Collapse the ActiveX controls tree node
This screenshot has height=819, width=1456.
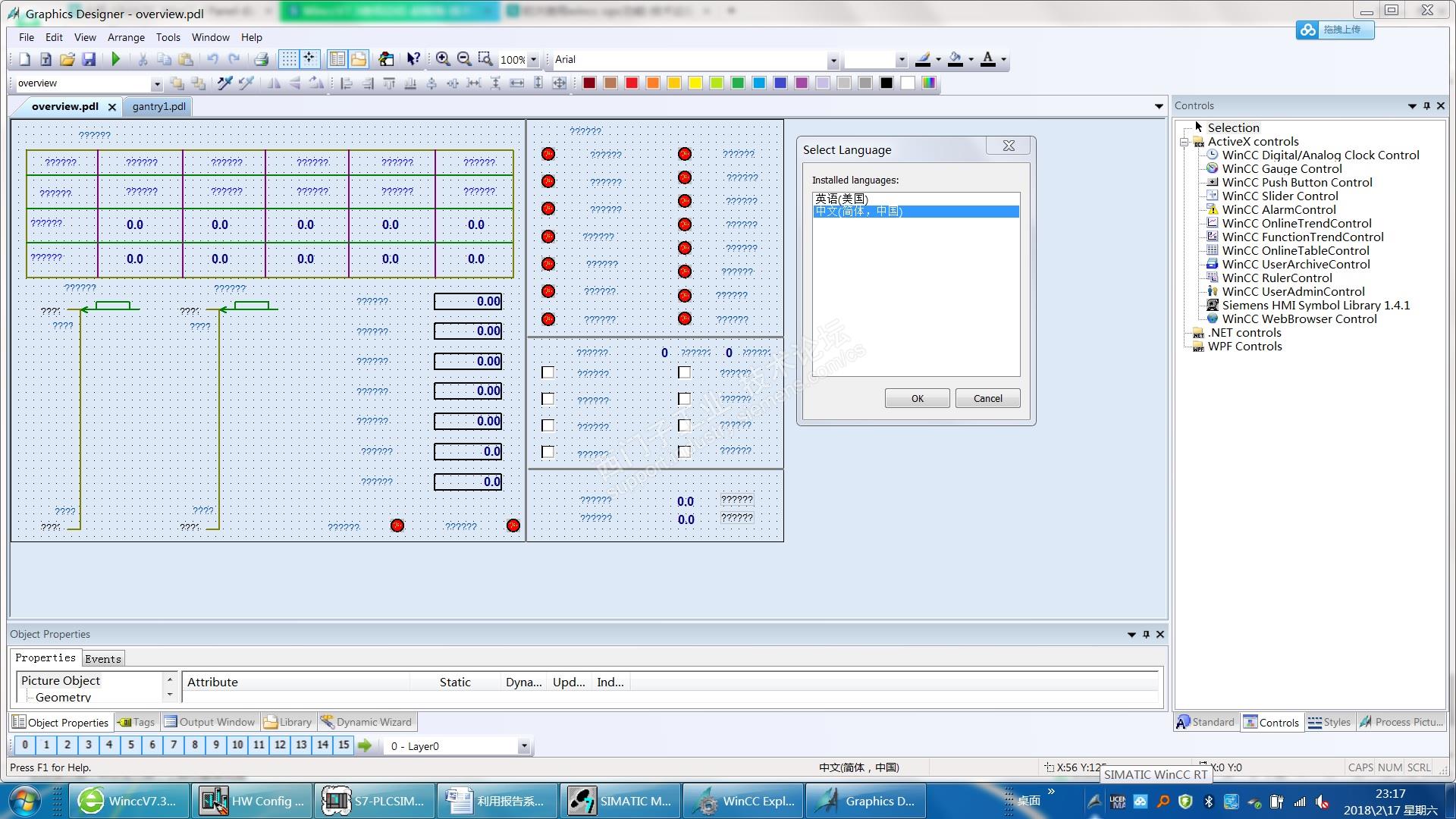pyautogui.click(x=1184, y=142)
